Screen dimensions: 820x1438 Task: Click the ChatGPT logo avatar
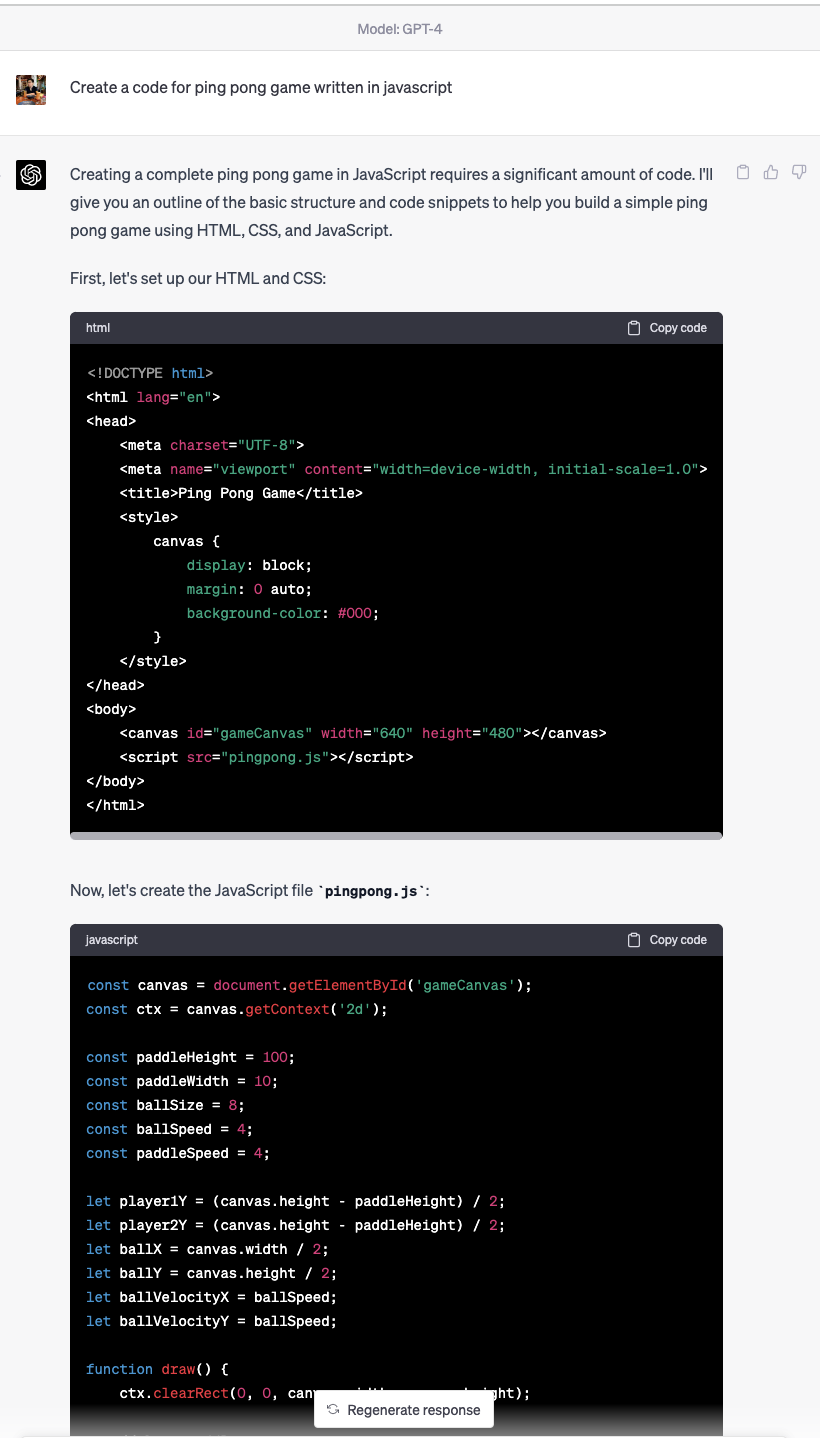coord(31,175)
